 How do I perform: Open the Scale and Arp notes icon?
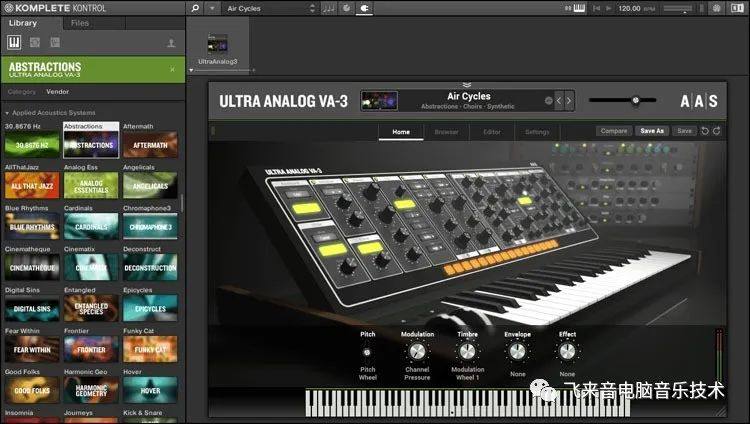pyautogui.click(x=328, y=8)
